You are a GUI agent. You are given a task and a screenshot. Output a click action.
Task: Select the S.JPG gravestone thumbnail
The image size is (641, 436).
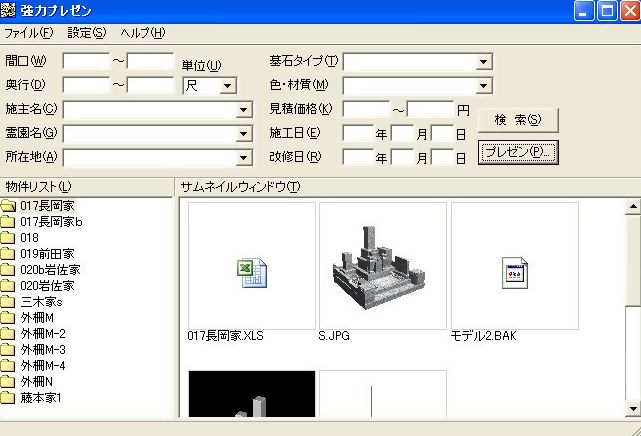tap(383, 266)
